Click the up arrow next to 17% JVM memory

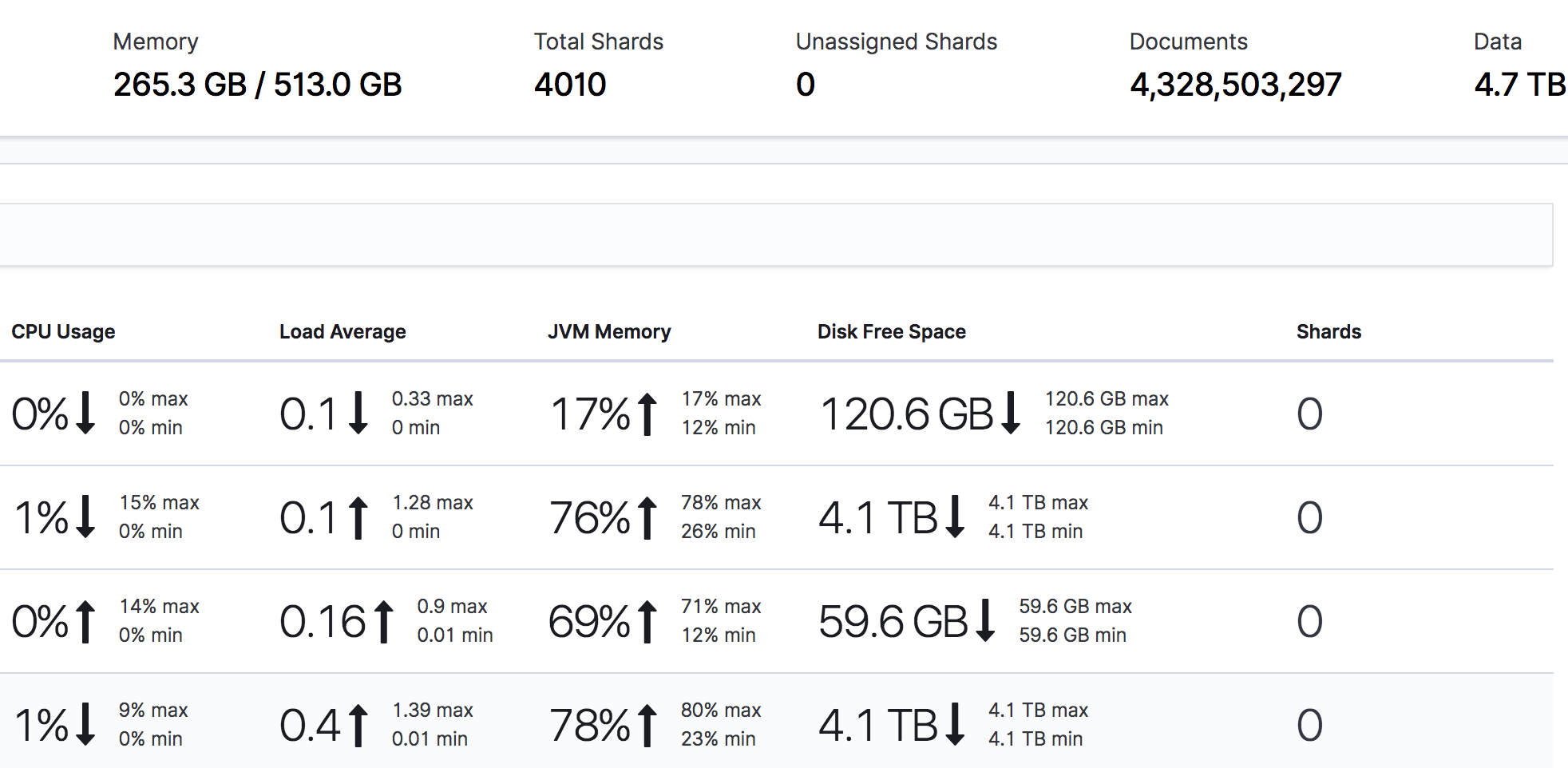pos(647,414)
